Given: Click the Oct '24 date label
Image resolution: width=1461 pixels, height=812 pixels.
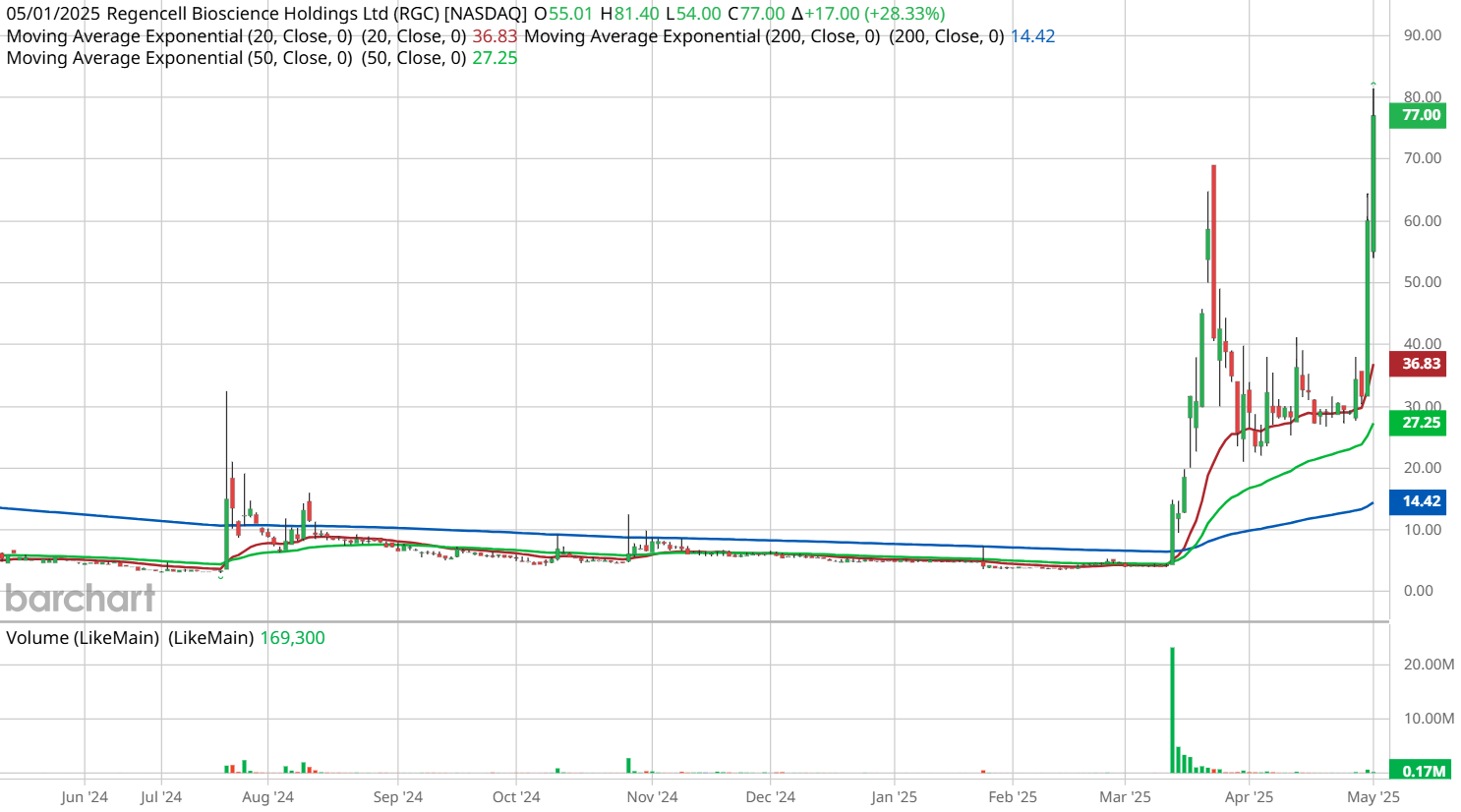Looking at the screenshot, I should point(516,797).
